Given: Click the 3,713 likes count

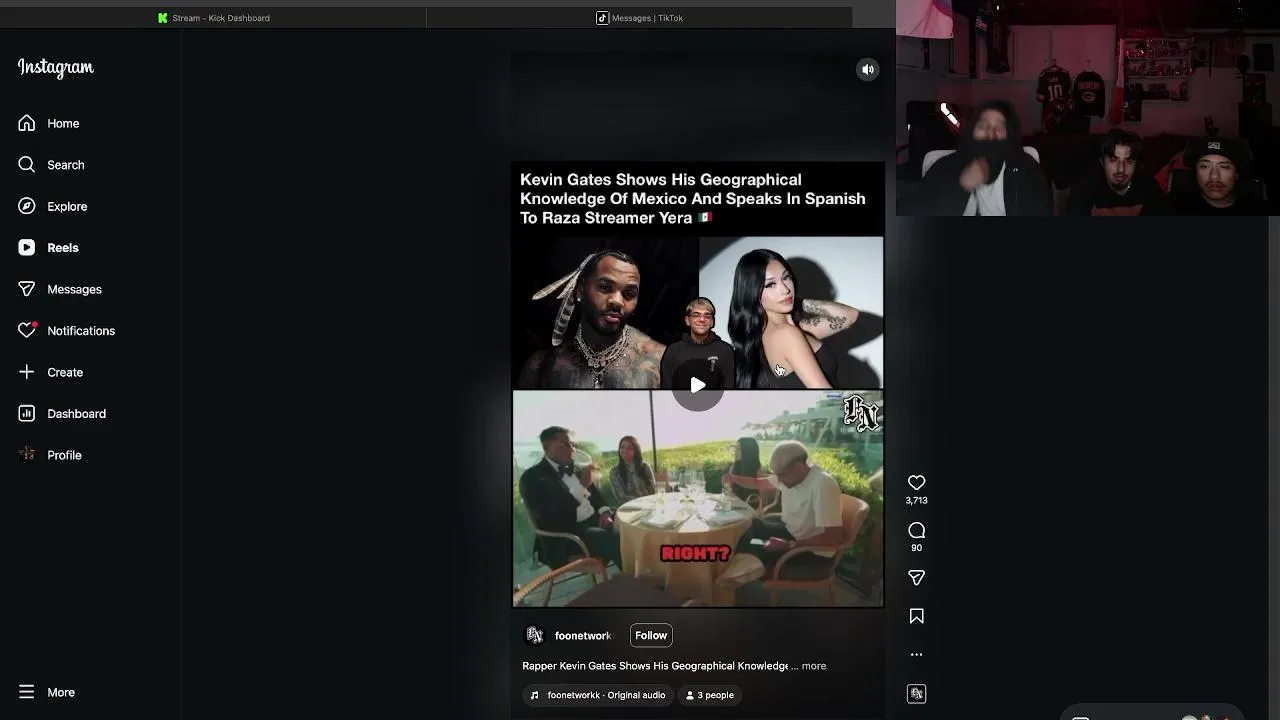Looking at the screenshot, I should (916, 500).
